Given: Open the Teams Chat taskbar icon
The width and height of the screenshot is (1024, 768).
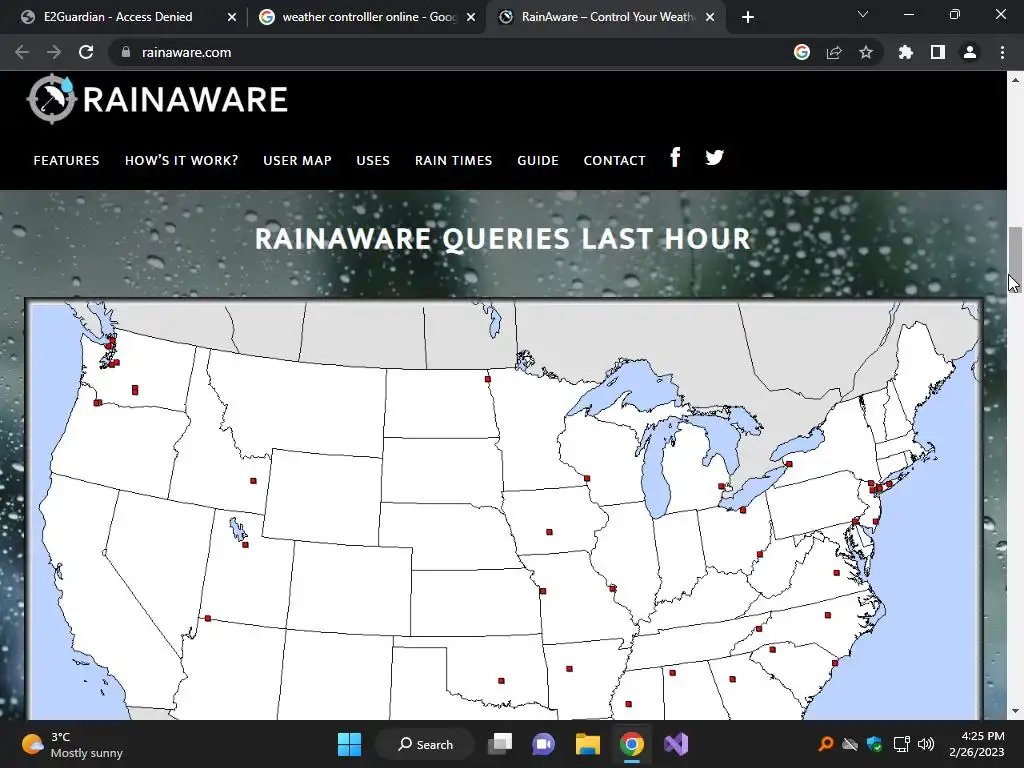Looking at the screenshot, I should pyautogui.click(x=543, y=744).
